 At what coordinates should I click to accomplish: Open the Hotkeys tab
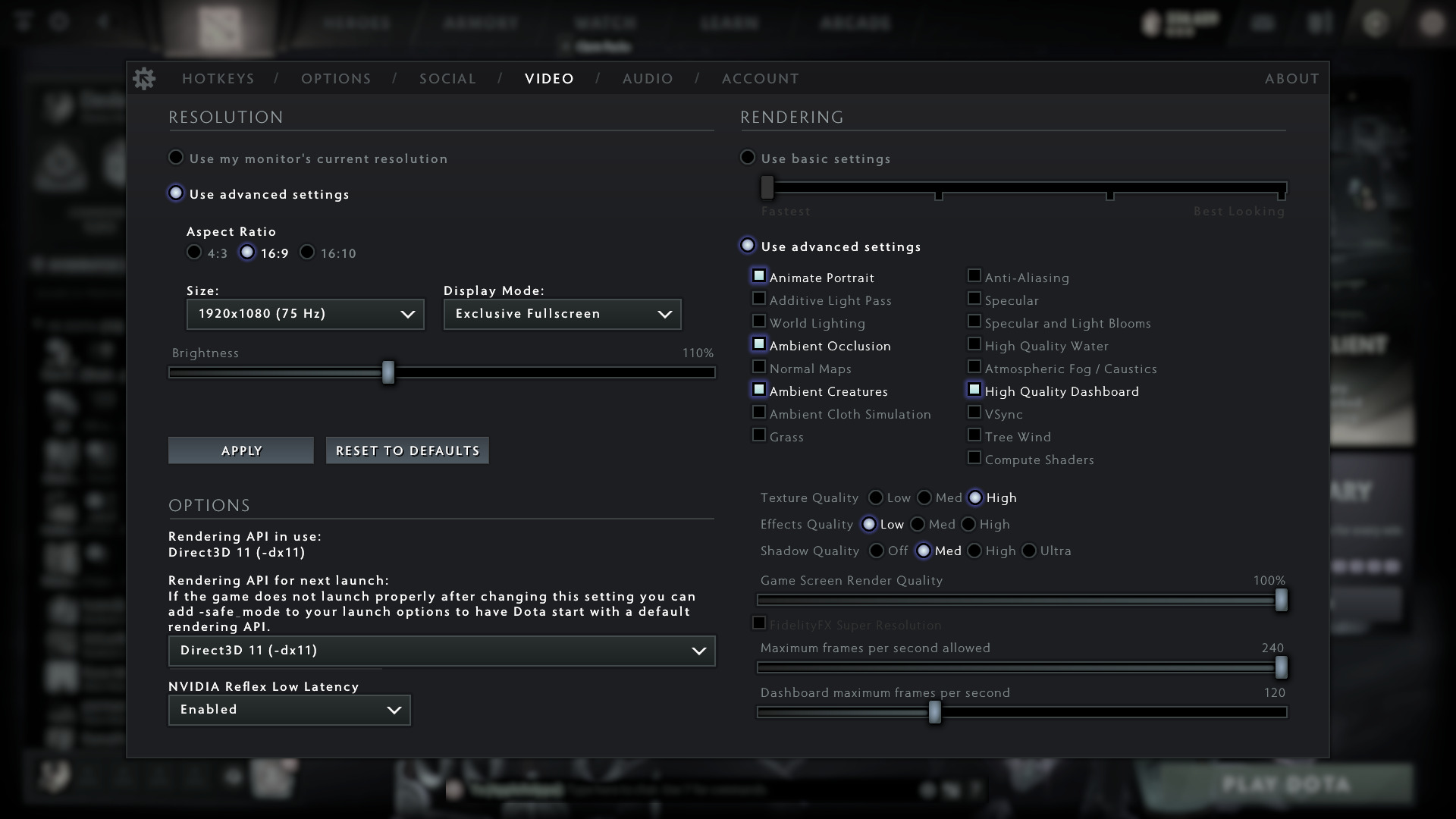click(218, 79)
